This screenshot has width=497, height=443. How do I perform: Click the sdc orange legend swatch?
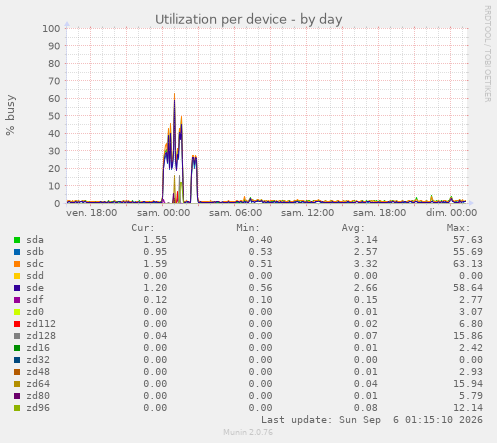tap(17, 264)
